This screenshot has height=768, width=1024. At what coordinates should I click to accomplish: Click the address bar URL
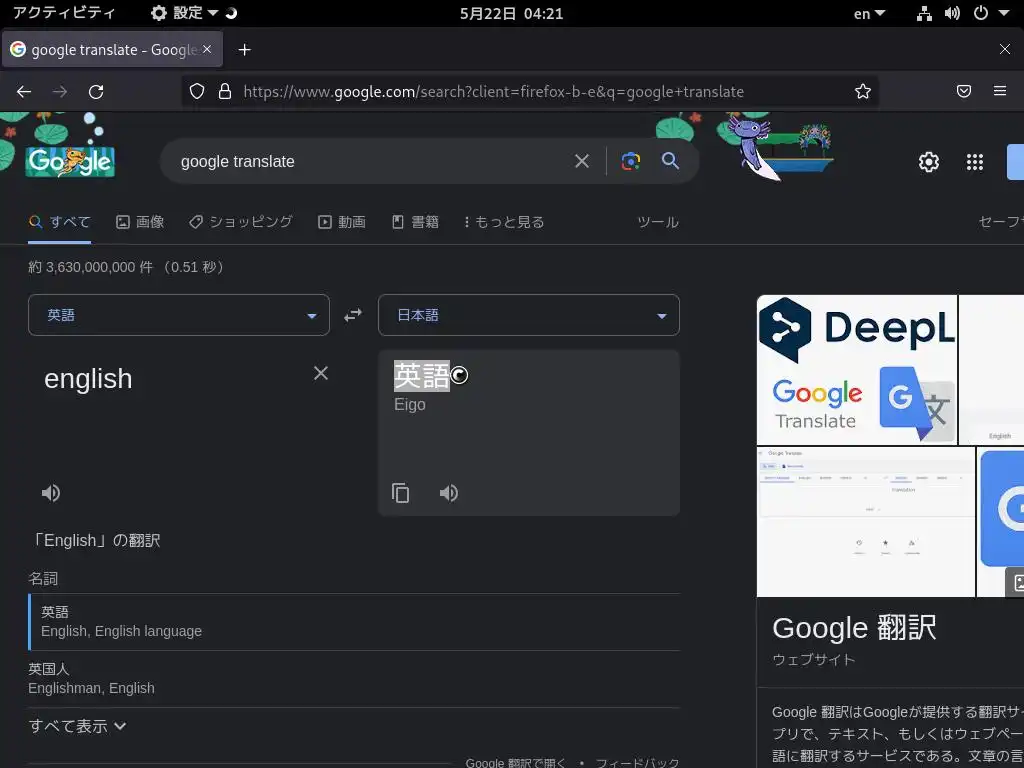point(493,91)
